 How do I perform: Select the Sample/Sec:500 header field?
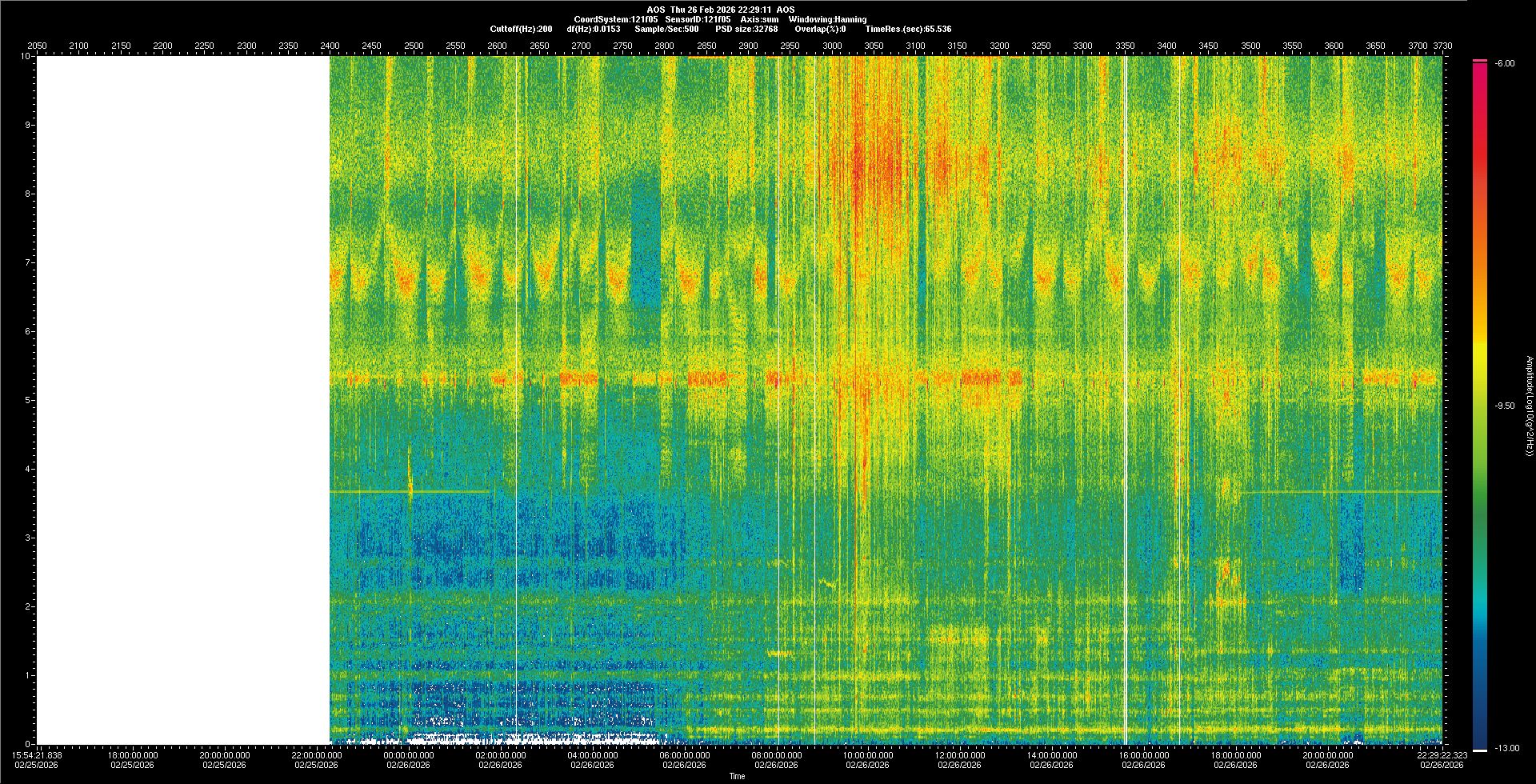[666, 29]
